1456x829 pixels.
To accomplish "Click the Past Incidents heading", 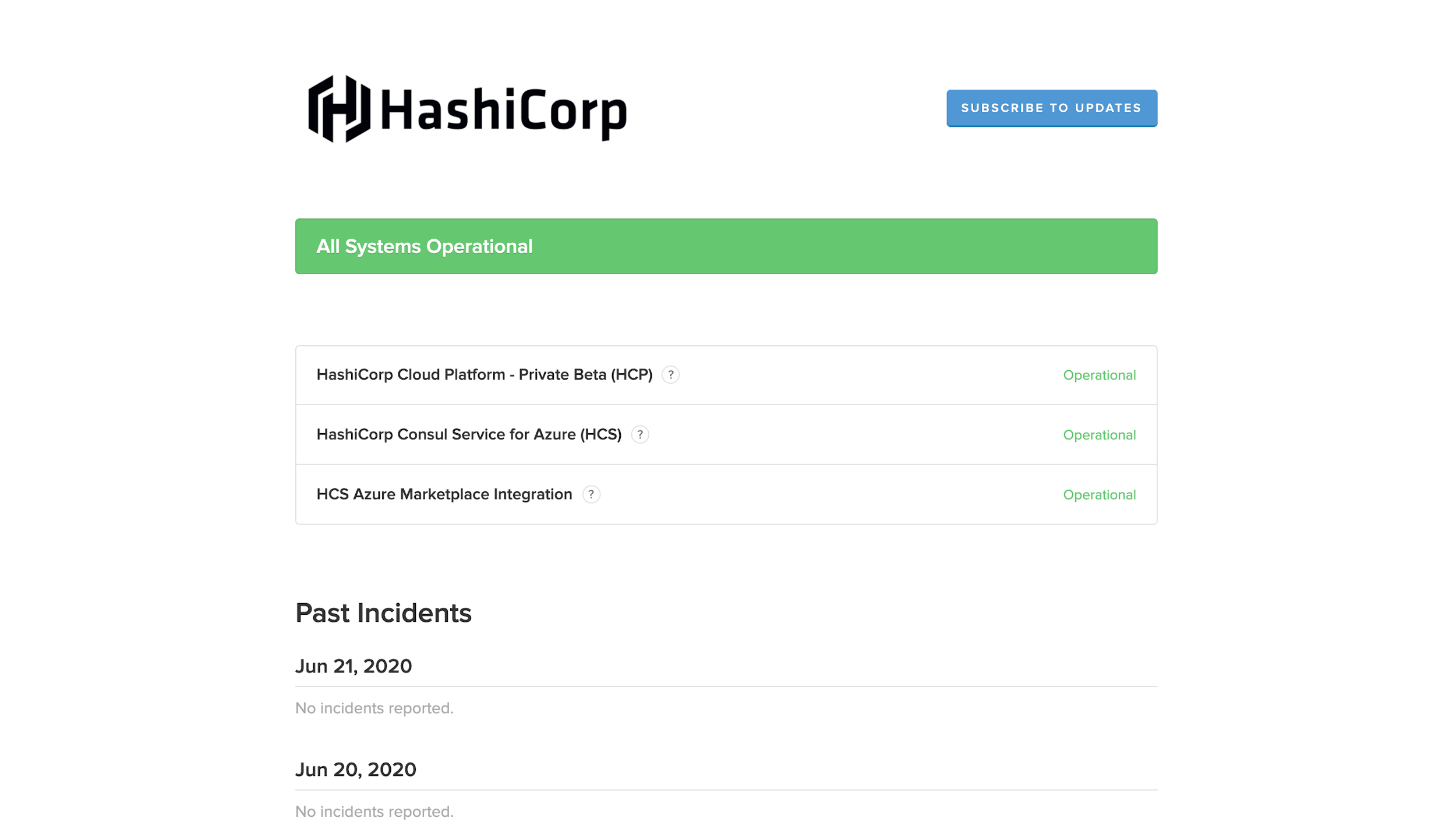I will point(384,613).
